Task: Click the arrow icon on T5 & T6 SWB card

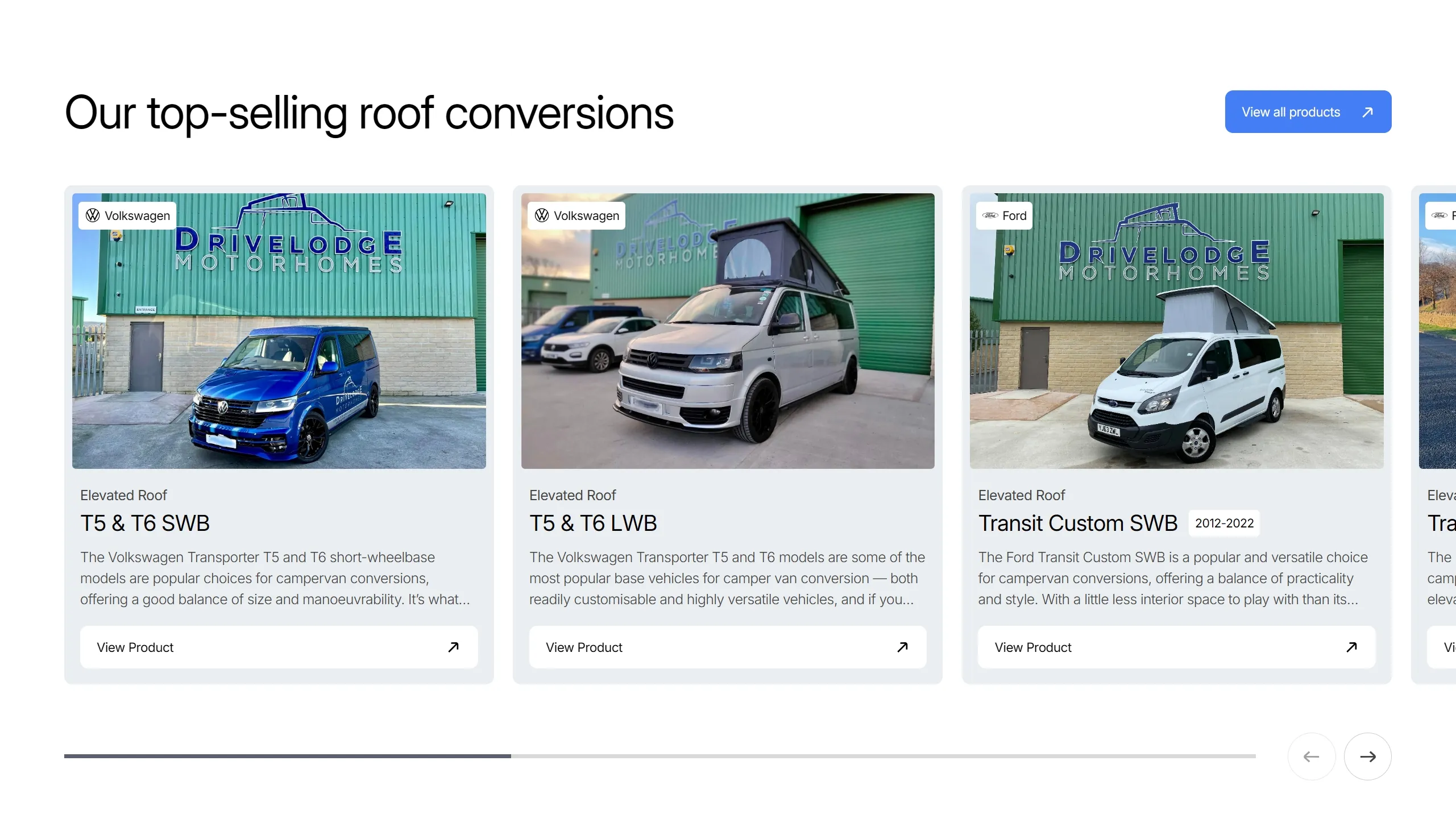Action: point(453,647)
